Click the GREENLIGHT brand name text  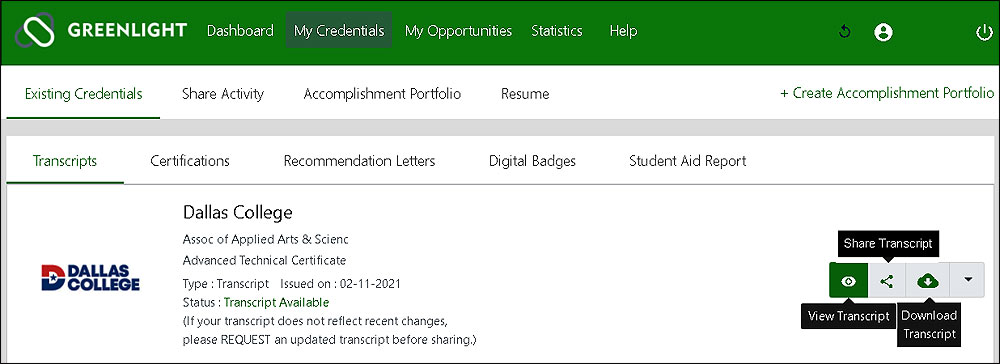tap(127, 30)
